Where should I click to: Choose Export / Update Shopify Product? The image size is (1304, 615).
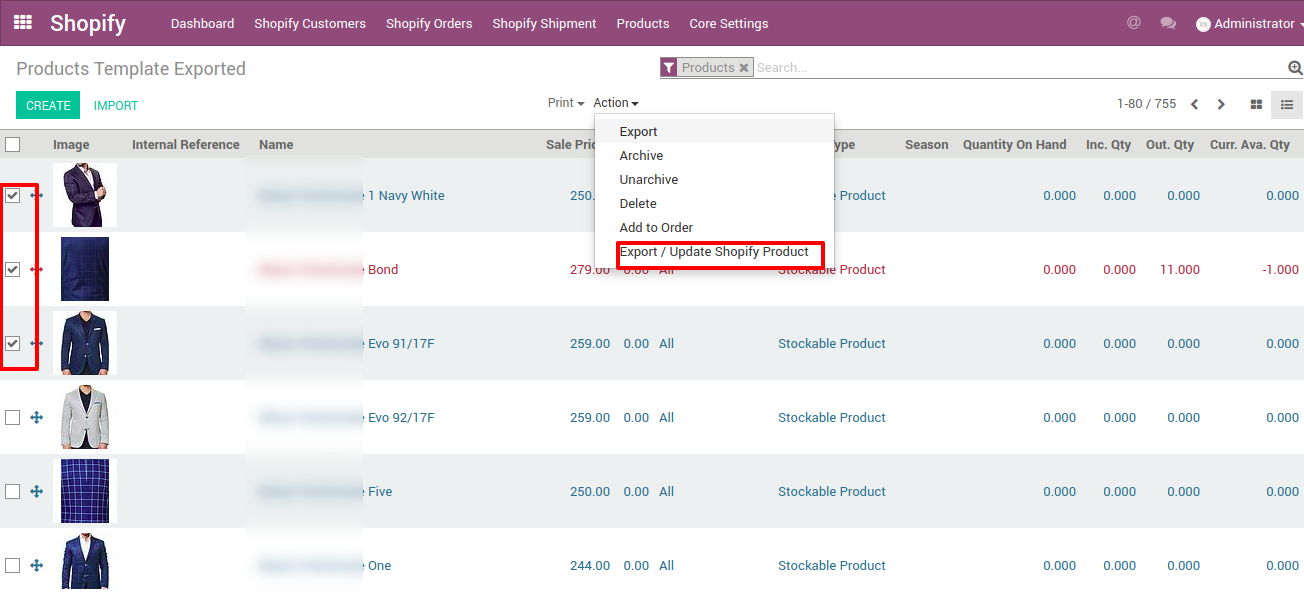pos(714,252)
